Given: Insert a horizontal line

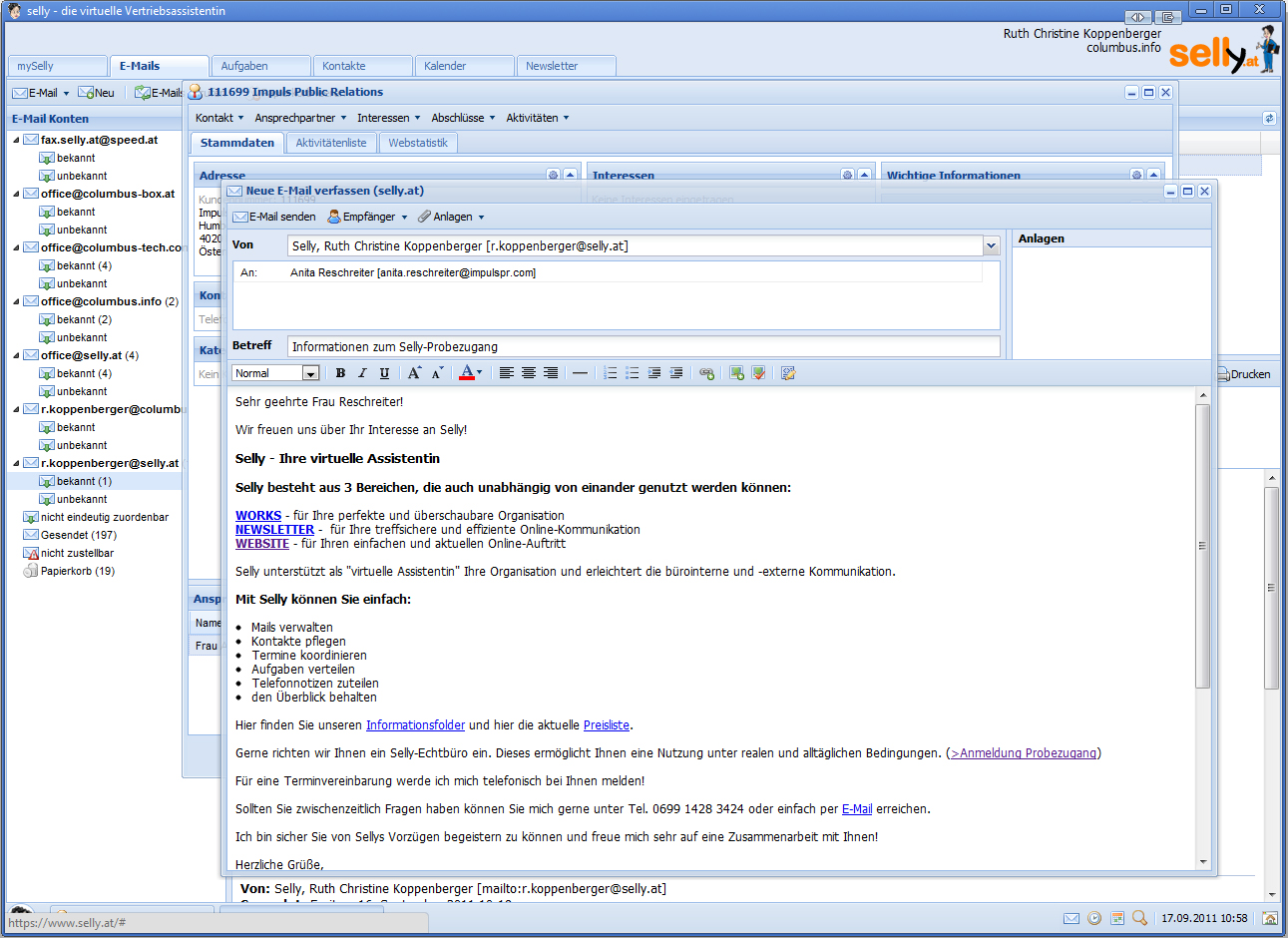Looking at the screenshot, I should pyautogui.click(x=580, y=373).
